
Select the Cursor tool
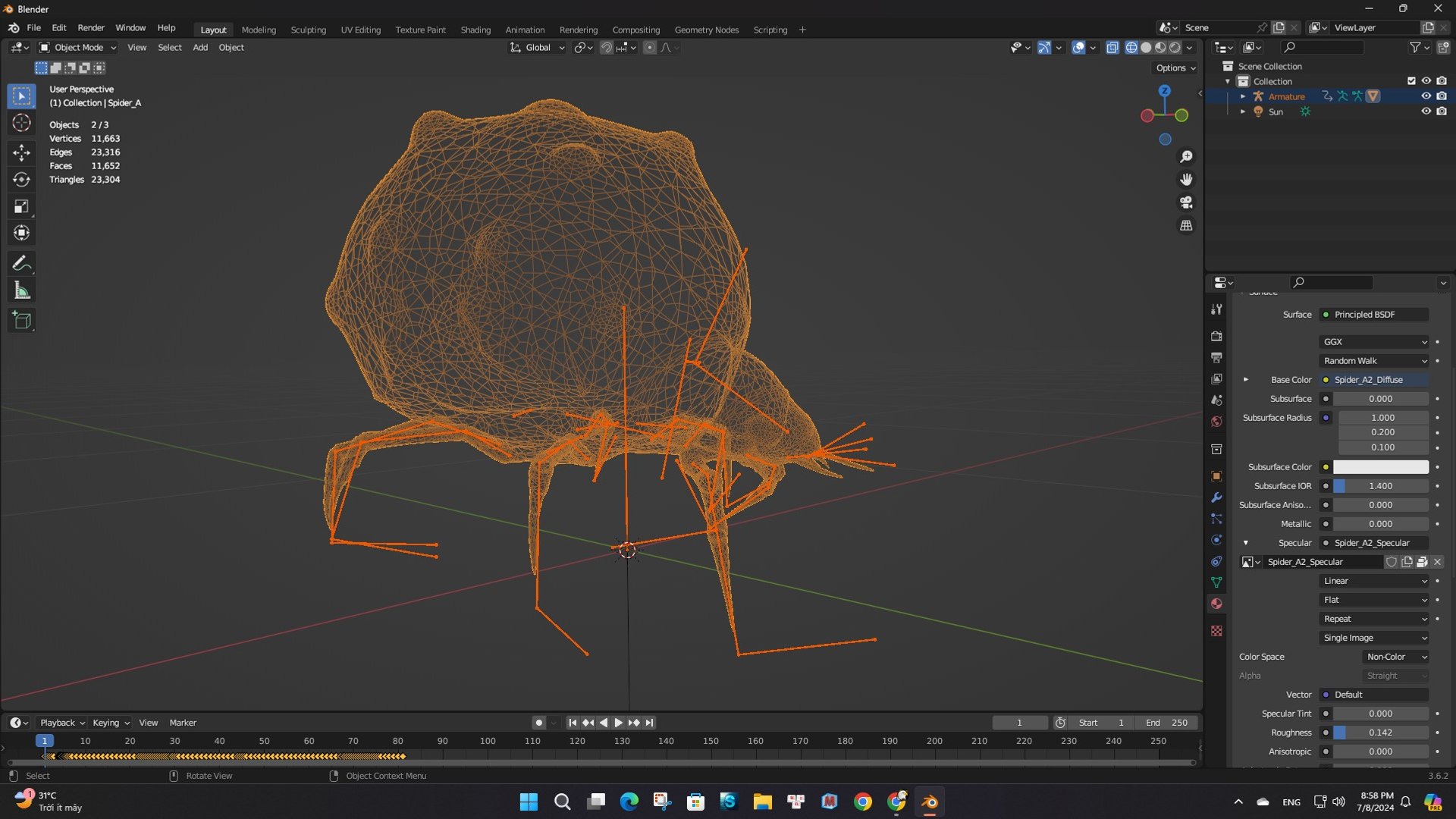(x=21, y=123)
